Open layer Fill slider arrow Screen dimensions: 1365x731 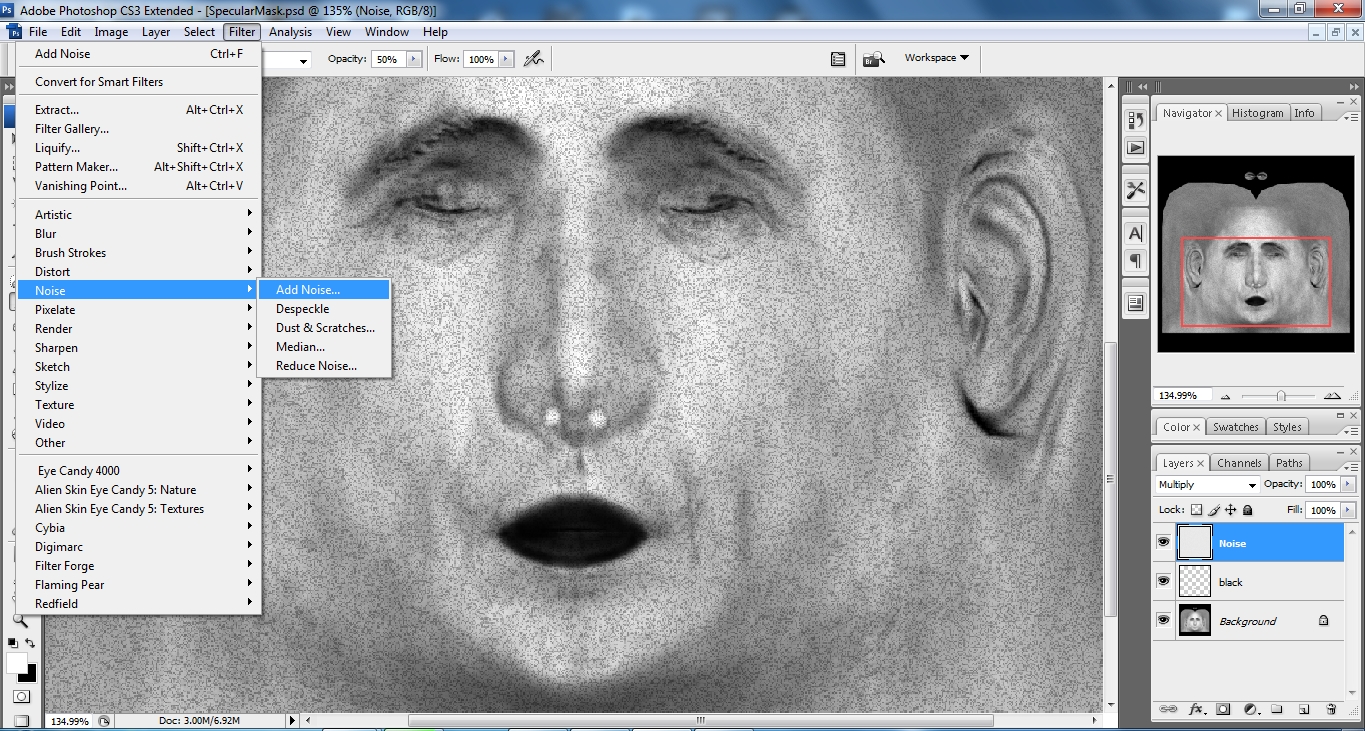[x=1346, y=510]
